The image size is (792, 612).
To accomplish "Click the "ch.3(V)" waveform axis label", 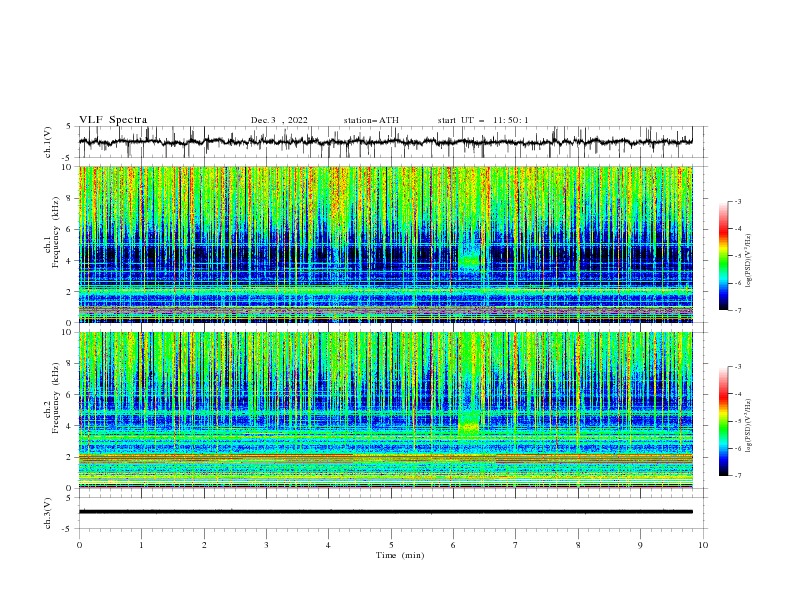I will pos(48,513).
